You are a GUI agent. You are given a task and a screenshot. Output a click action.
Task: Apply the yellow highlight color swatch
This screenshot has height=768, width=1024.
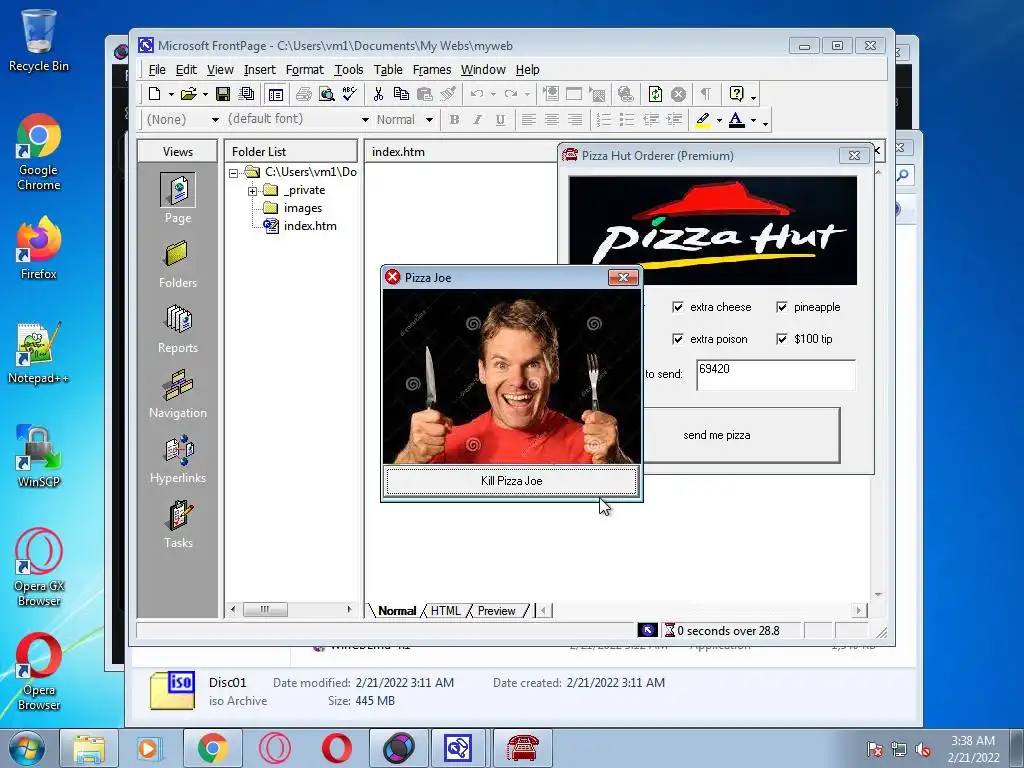[x=703, y=120]
